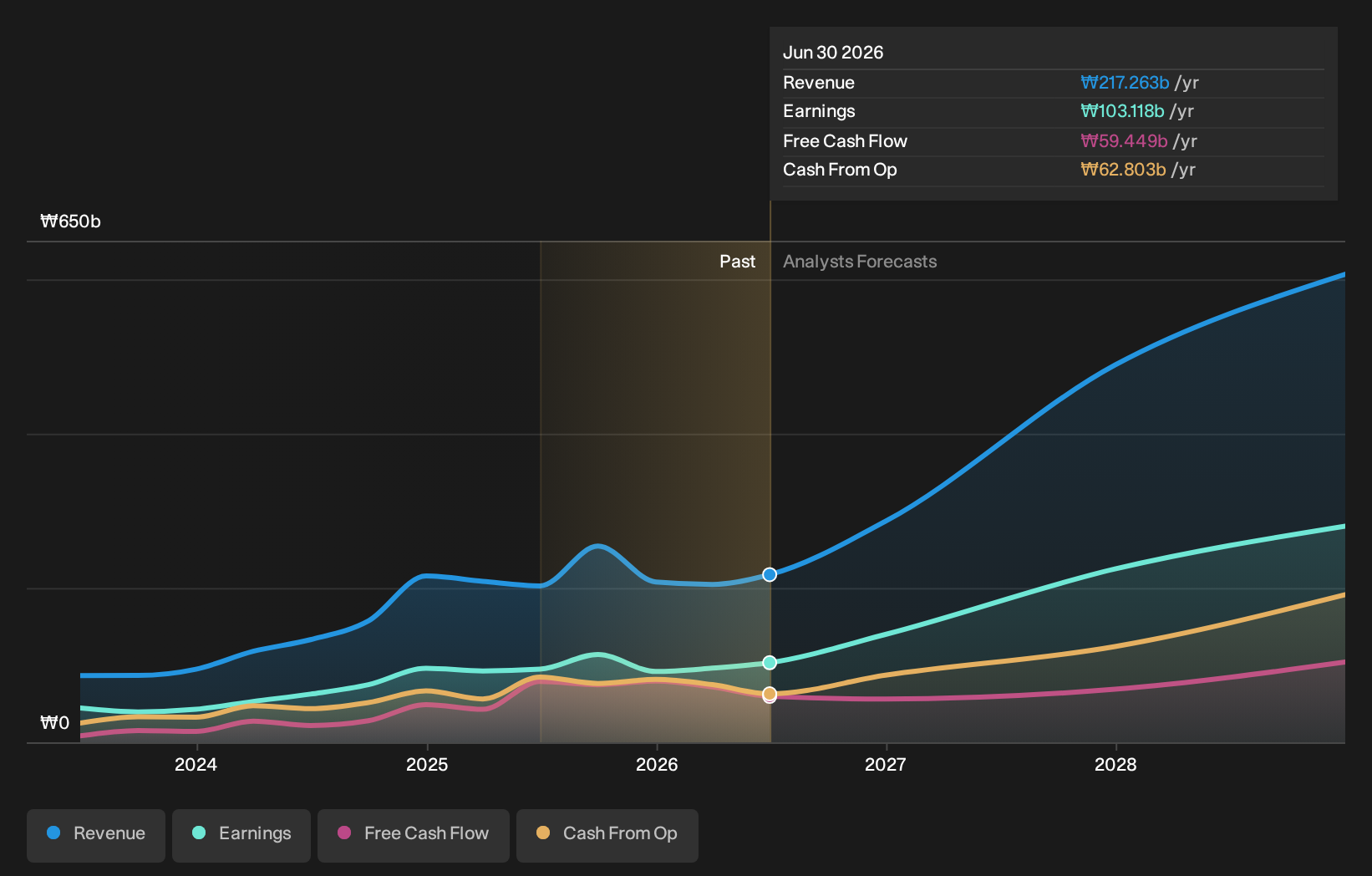1372x876 pixels.
Task: Click the Revenue row label in tooltip
Action: point(819,83)
